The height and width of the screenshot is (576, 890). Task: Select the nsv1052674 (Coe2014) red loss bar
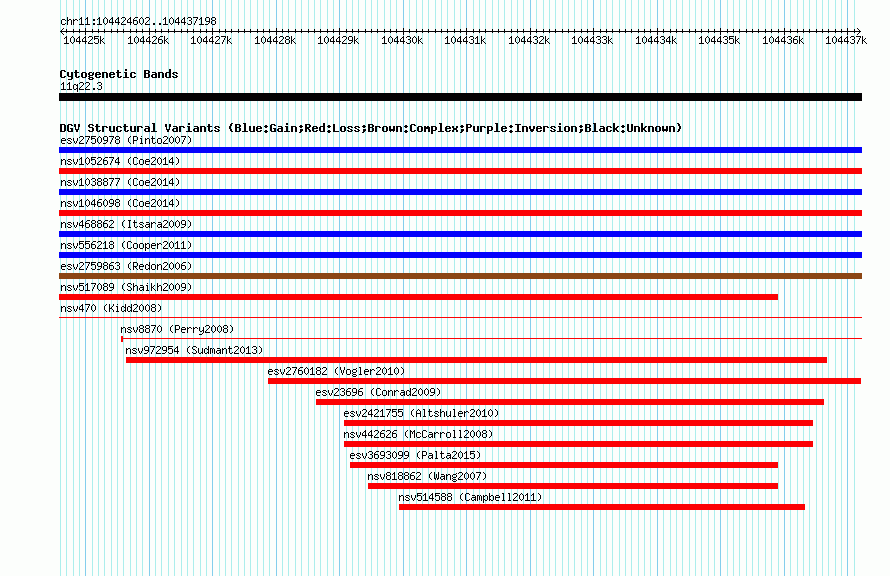[x=460, y=171]
